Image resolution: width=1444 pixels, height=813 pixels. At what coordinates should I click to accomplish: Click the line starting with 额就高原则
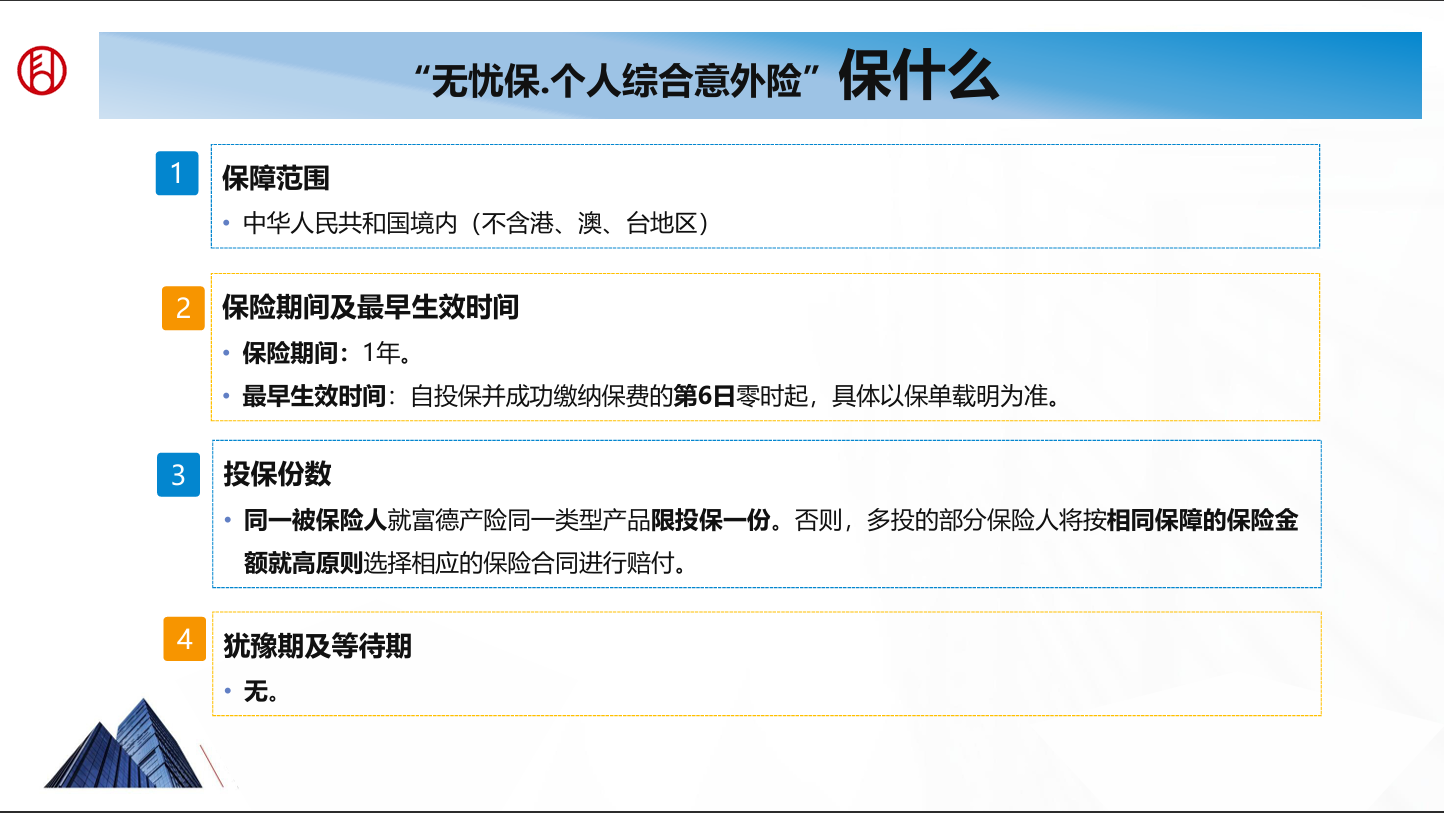(x=467, y=563)
